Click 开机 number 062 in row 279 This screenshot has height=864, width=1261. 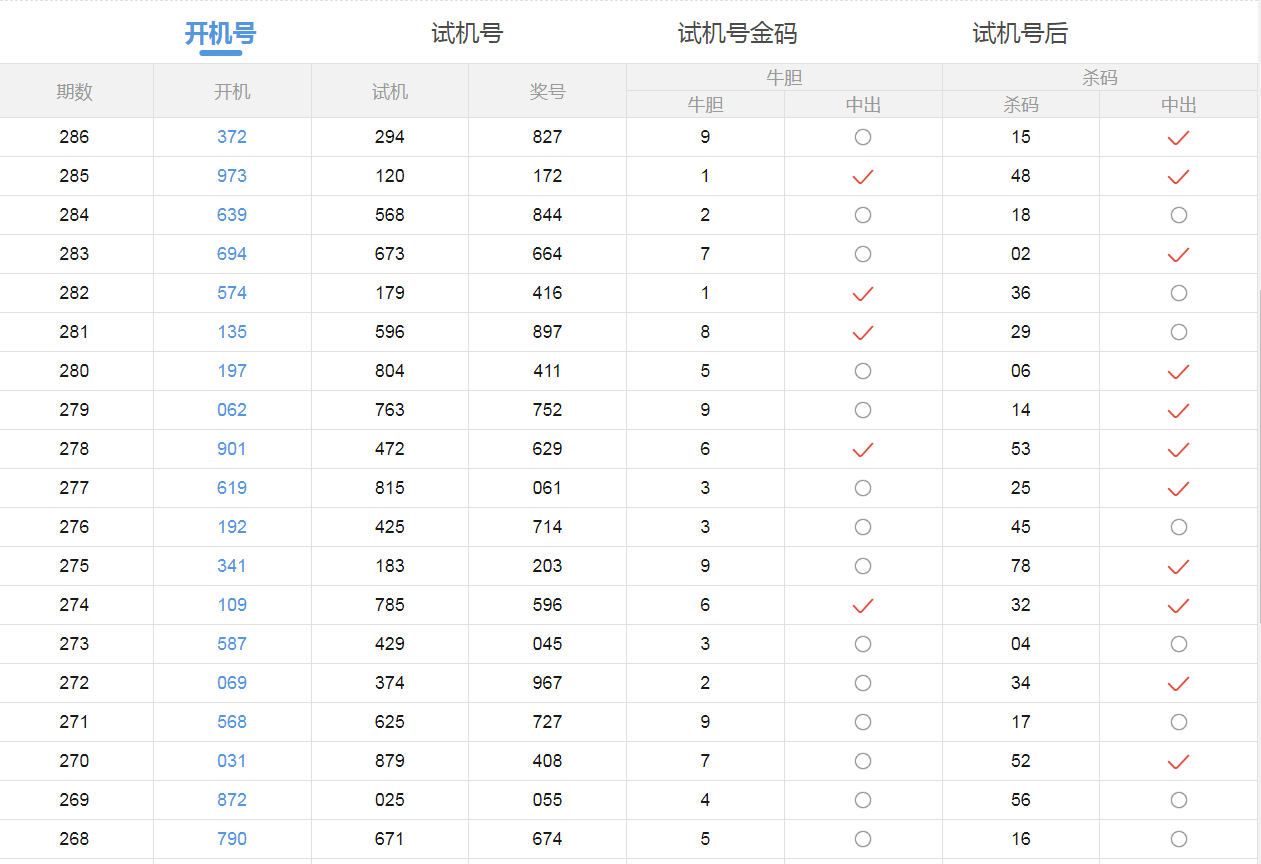232,410
